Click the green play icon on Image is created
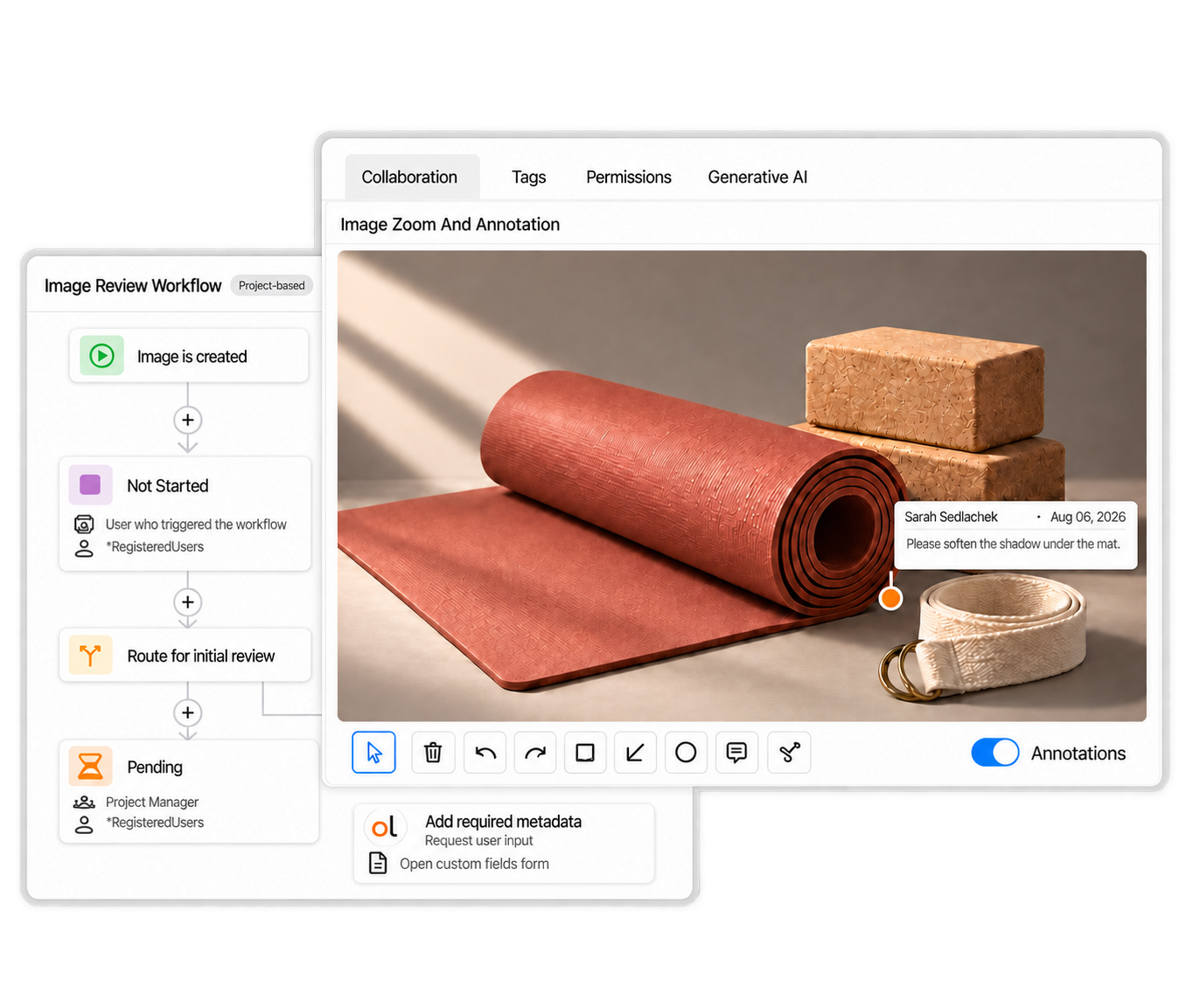The image size is (1193, 1008). point(101,356)
